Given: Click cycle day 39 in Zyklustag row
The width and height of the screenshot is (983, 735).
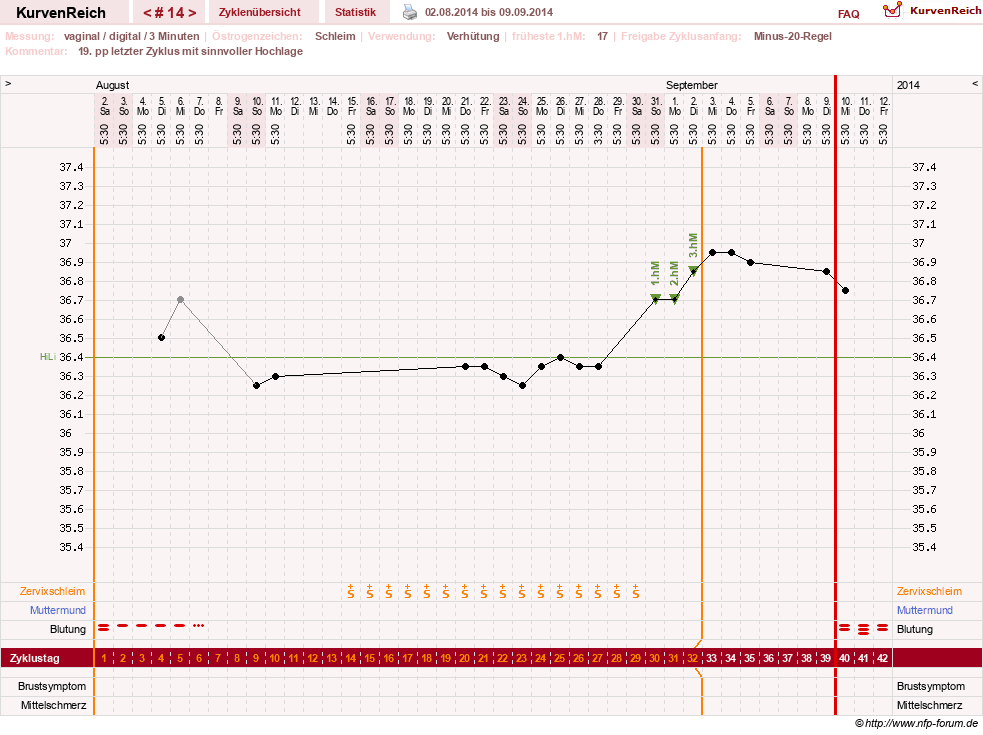Looking at the screenshot, I should (x=825, y=658).
